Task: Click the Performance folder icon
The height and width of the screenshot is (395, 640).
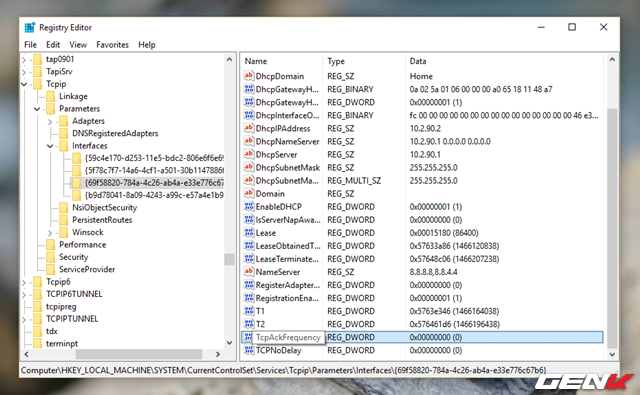Action: [51, 244]
